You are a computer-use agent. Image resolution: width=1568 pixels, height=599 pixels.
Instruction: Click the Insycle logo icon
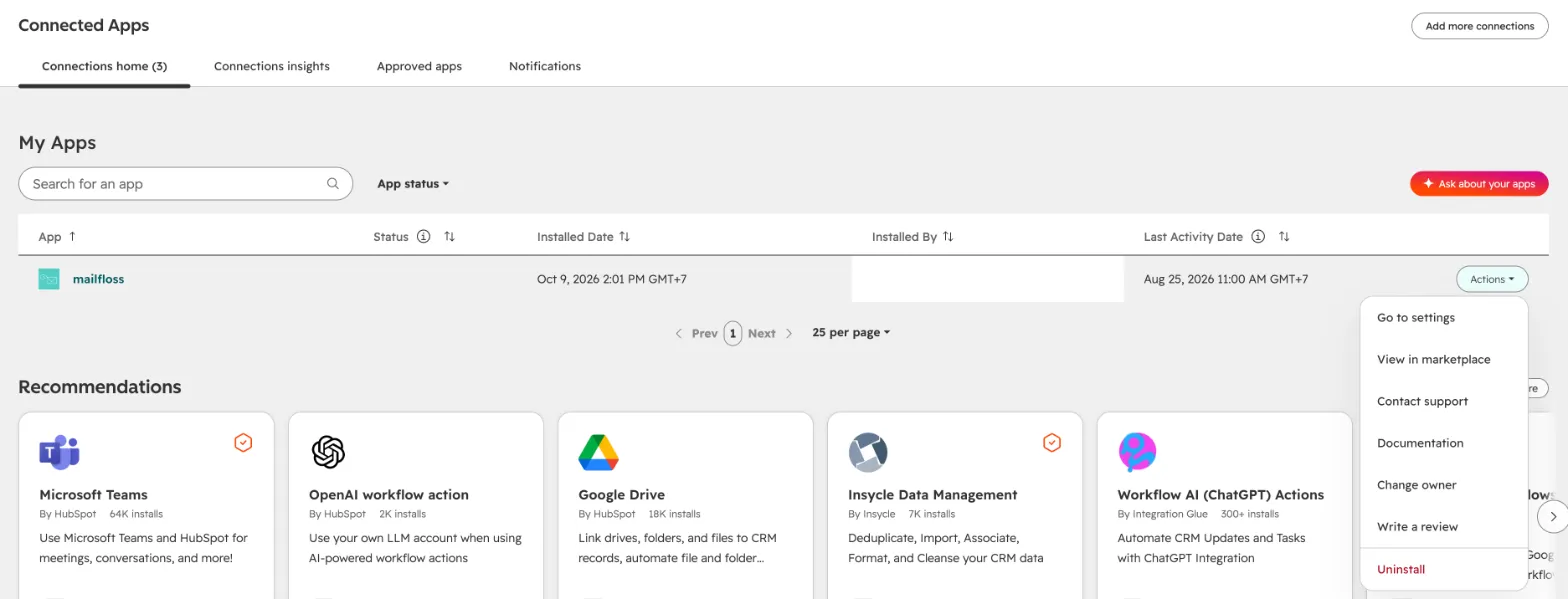(x=868, y=452)
